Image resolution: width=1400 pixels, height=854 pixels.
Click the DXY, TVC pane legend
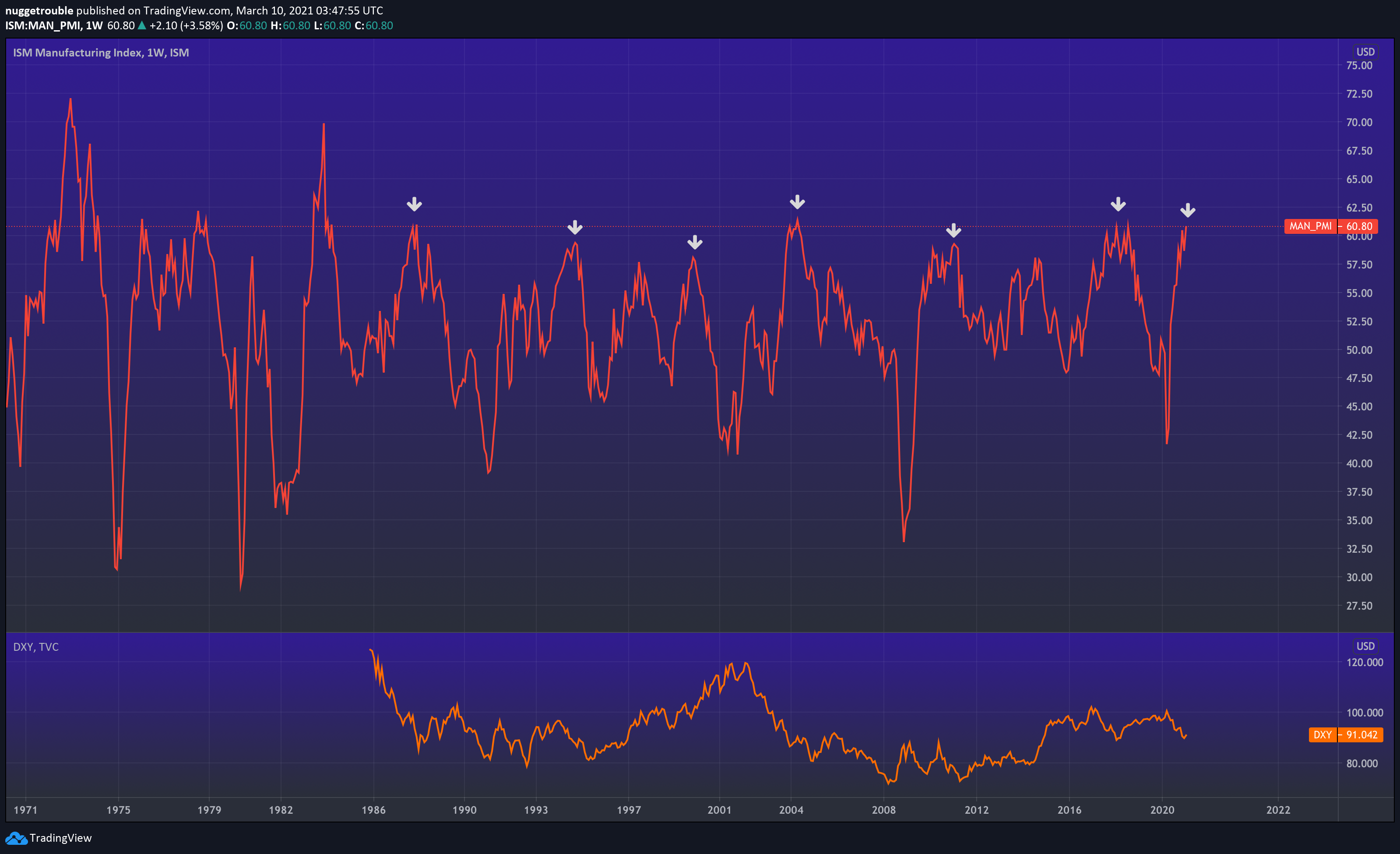point(36,647)
